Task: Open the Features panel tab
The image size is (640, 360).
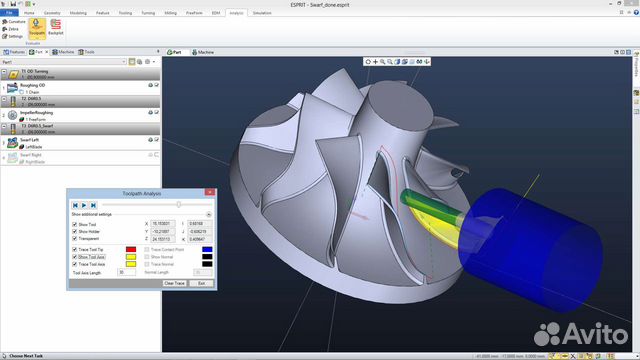Action: point(14,52)
